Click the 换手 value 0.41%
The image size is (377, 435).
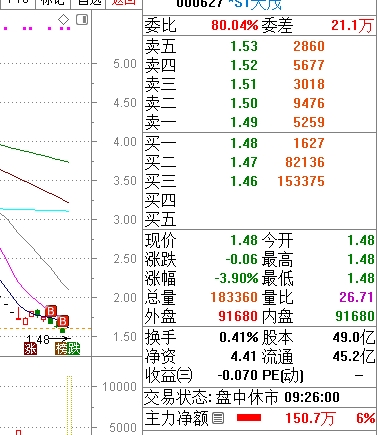239,338
